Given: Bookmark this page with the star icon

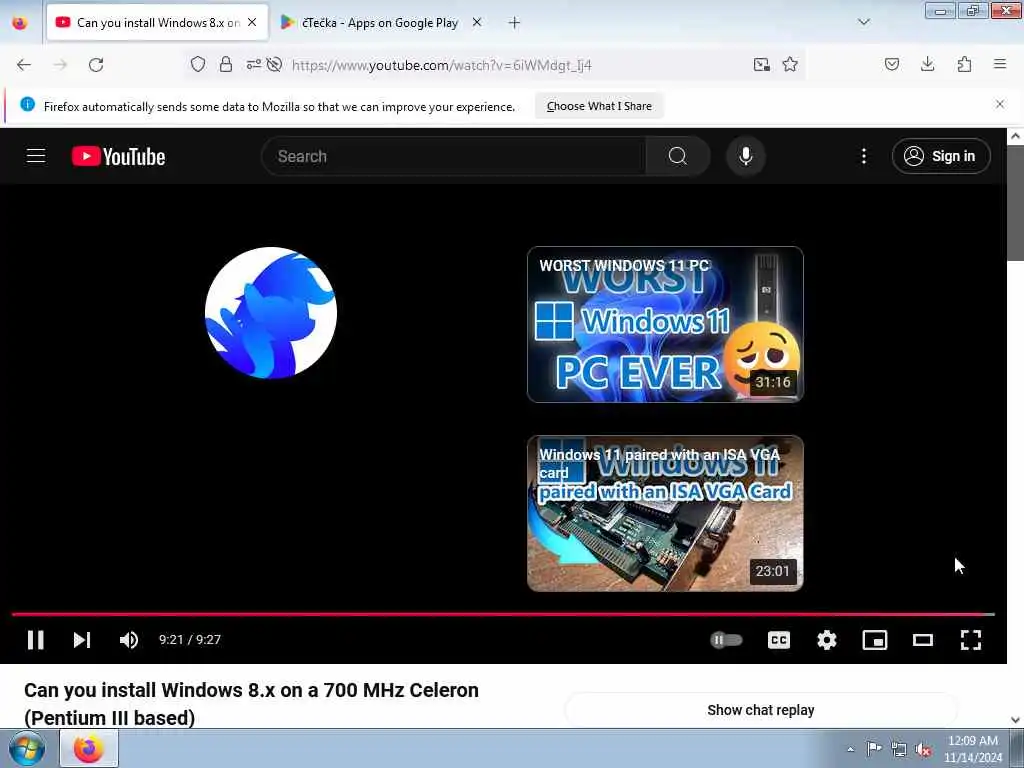Looking at the screenshot, I should tap(790, 64).
